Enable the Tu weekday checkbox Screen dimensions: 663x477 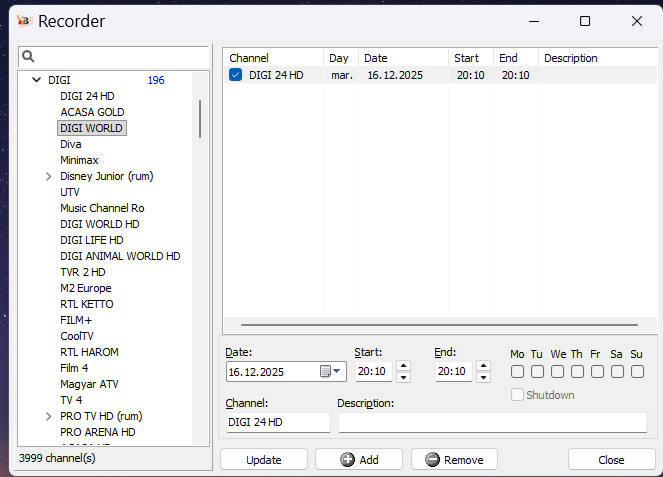[537, 372]
